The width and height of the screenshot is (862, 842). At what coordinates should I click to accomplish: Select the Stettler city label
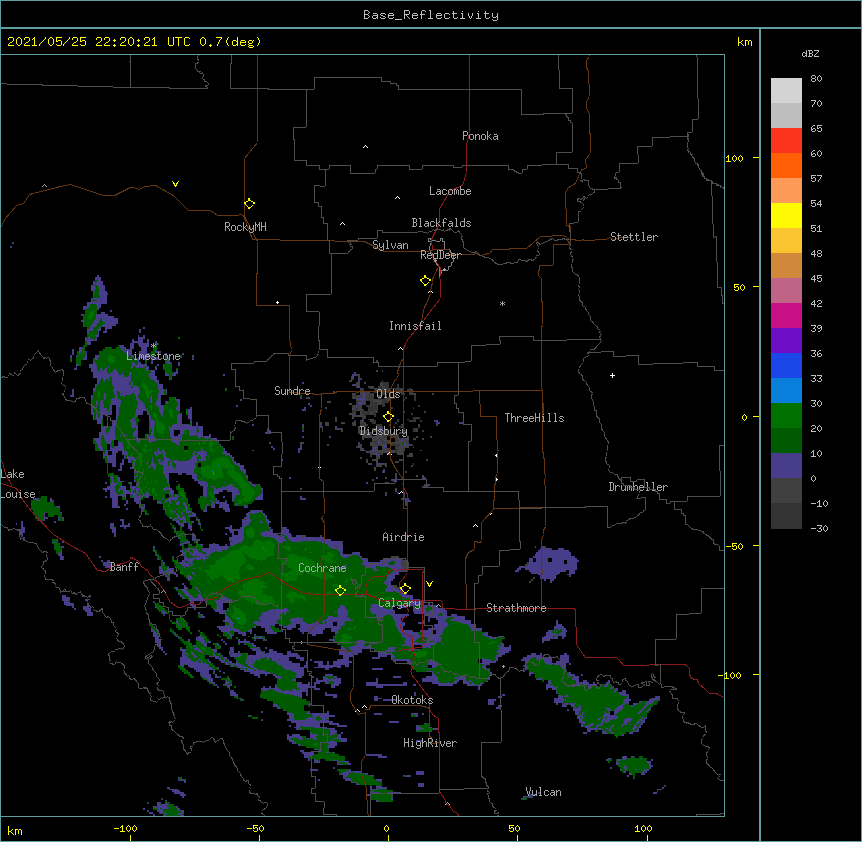tap(634, 237)
